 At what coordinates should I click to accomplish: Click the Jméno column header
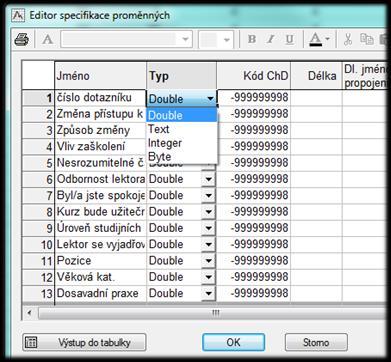[101, 76]
